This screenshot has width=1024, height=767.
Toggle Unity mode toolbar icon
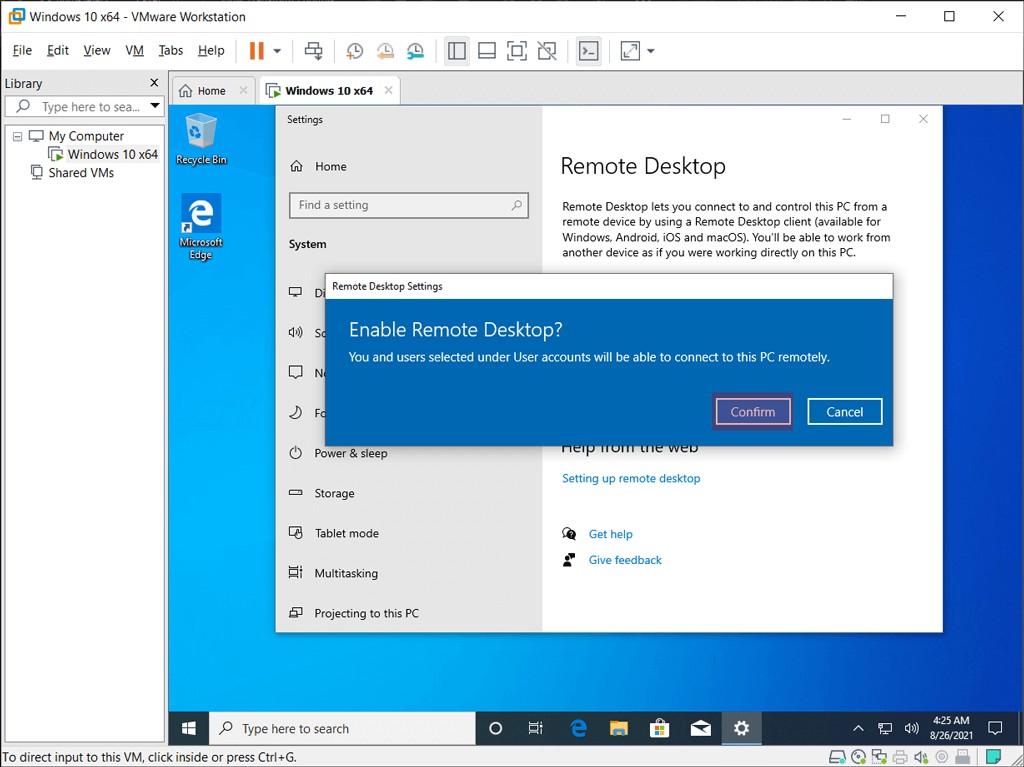point(547,51)
